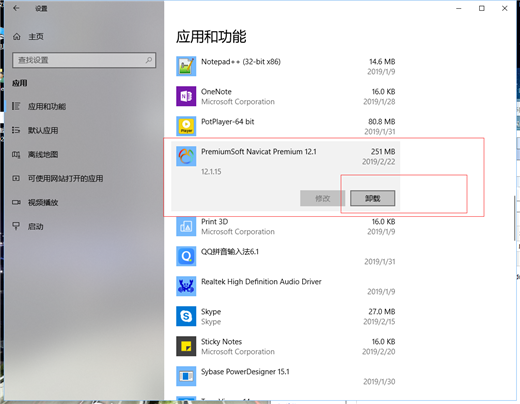Click the Skype app icon
The image size is (520, 404).
(x=186, y=316)
